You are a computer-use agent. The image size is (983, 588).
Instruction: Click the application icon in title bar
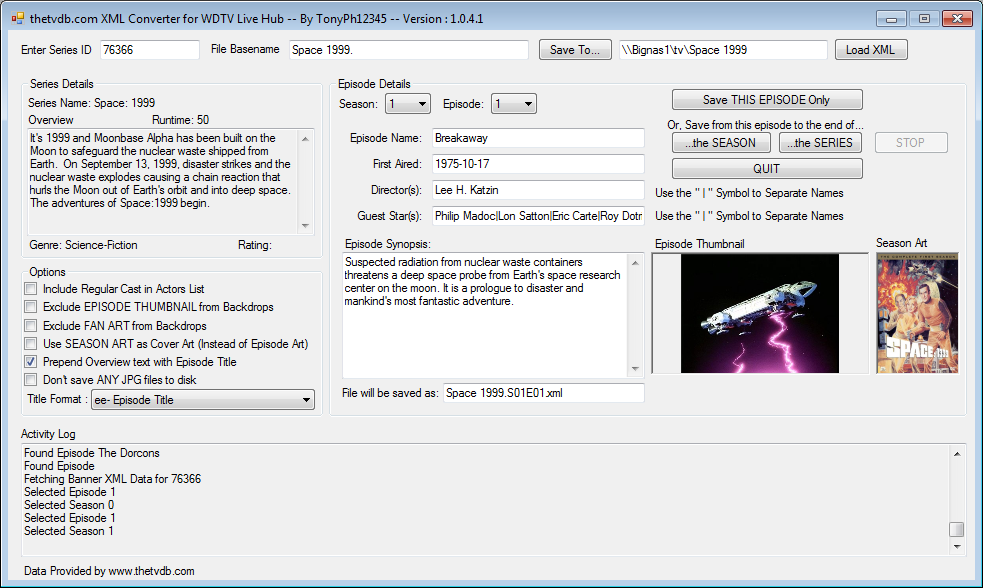coord(17,19)
